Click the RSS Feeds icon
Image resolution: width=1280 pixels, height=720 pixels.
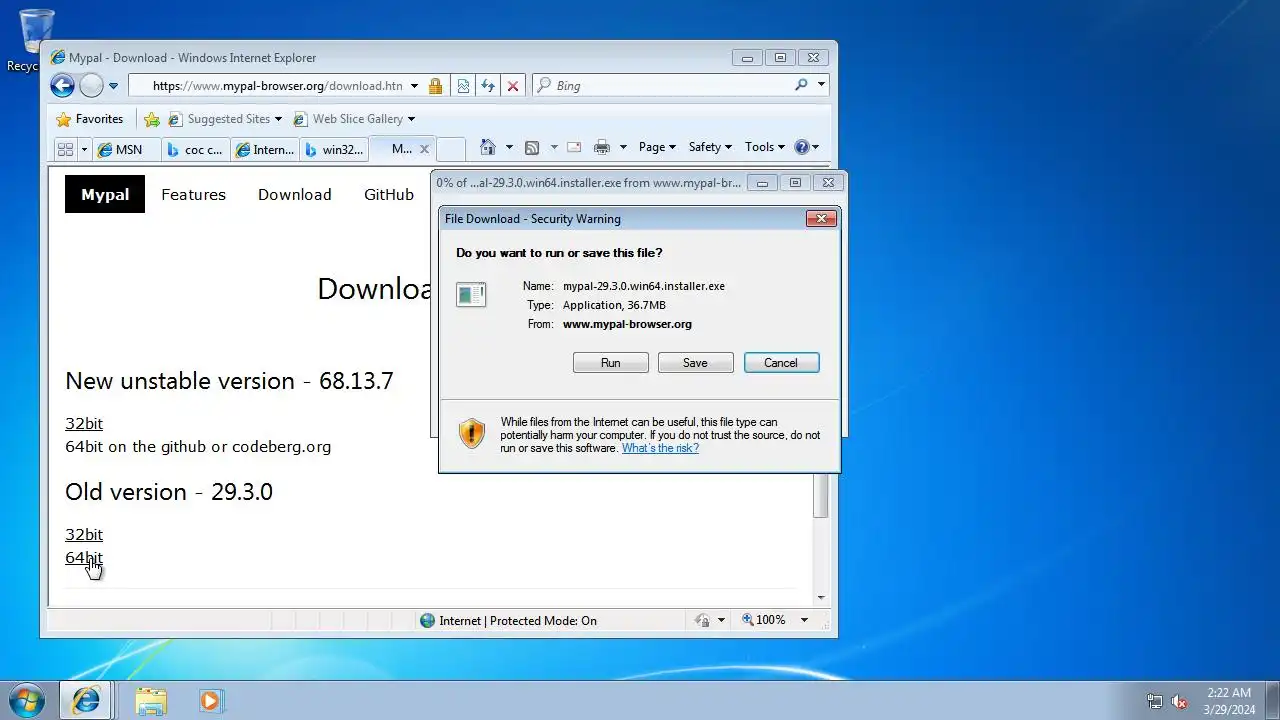click(532, 147)
